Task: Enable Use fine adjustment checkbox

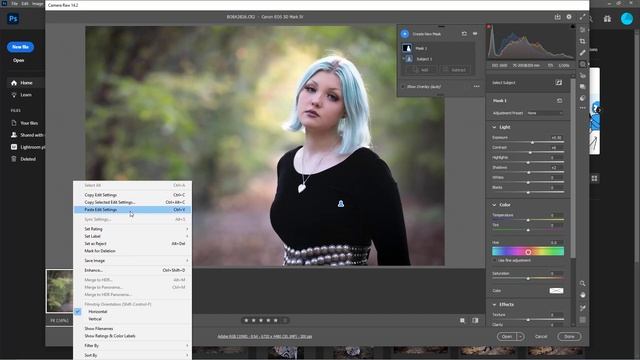Action: point(495,260)
